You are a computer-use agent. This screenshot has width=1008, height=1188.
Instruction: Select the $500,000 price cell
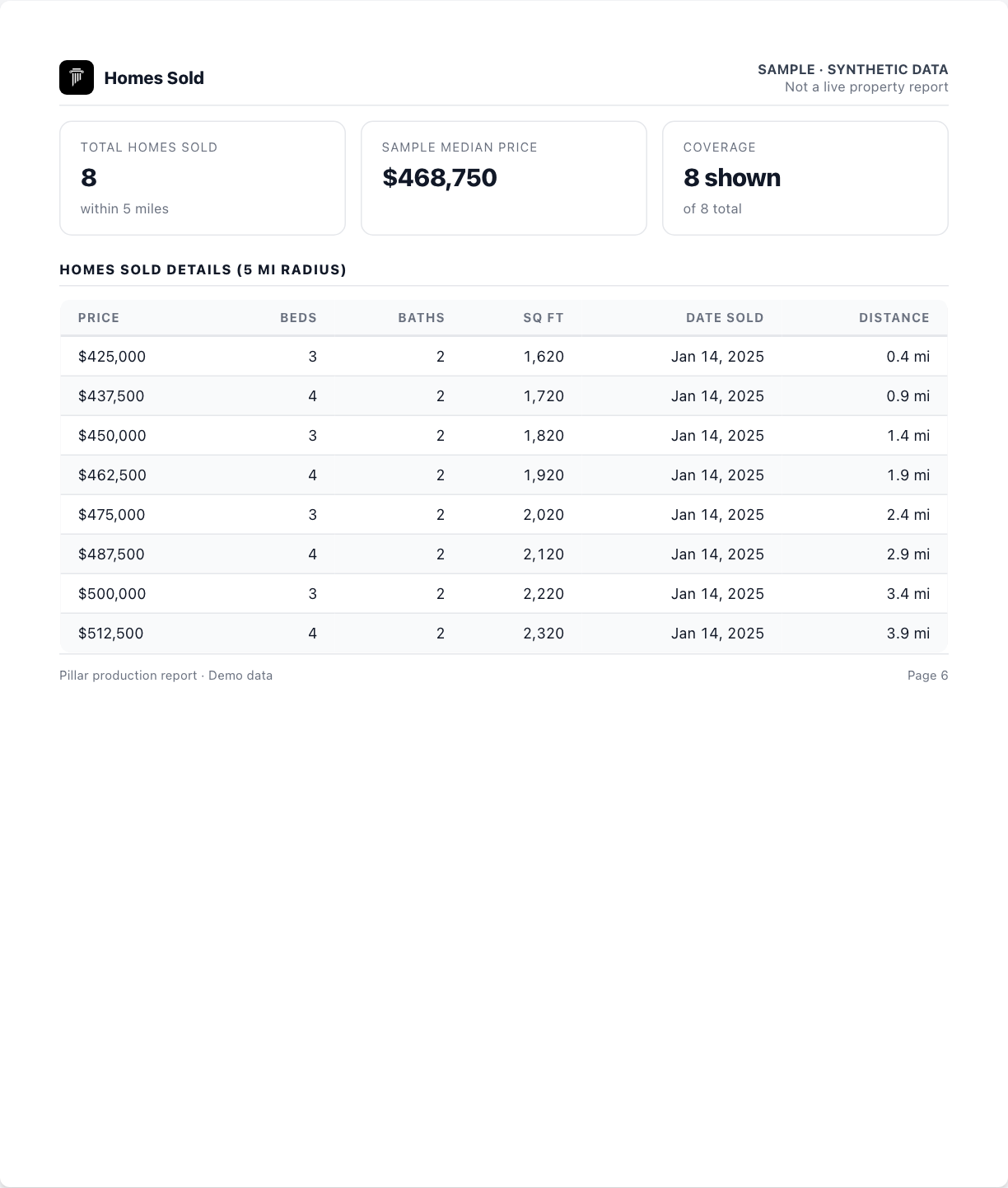(112, 594)
